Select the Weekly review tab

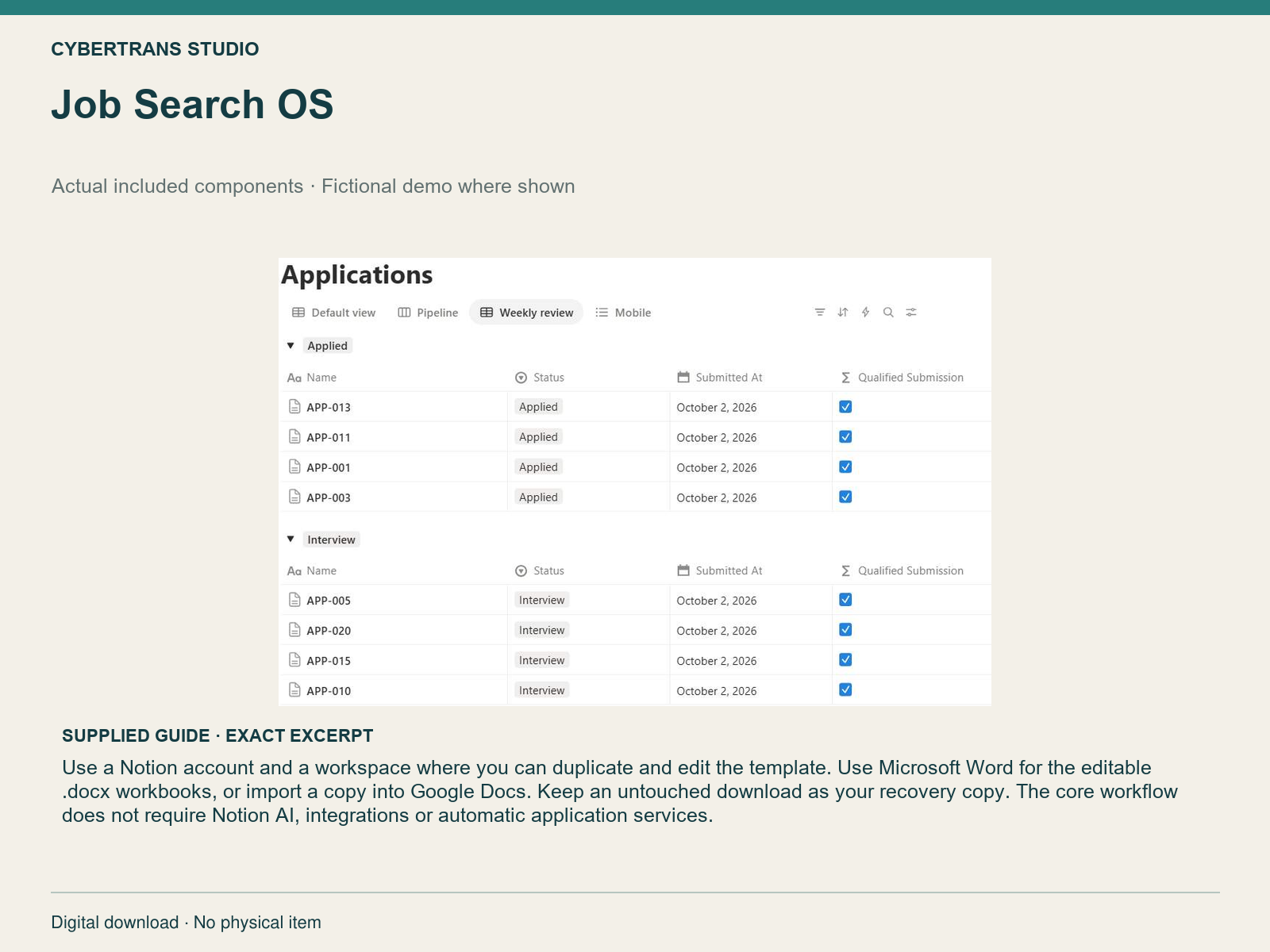tap(526, 313)
